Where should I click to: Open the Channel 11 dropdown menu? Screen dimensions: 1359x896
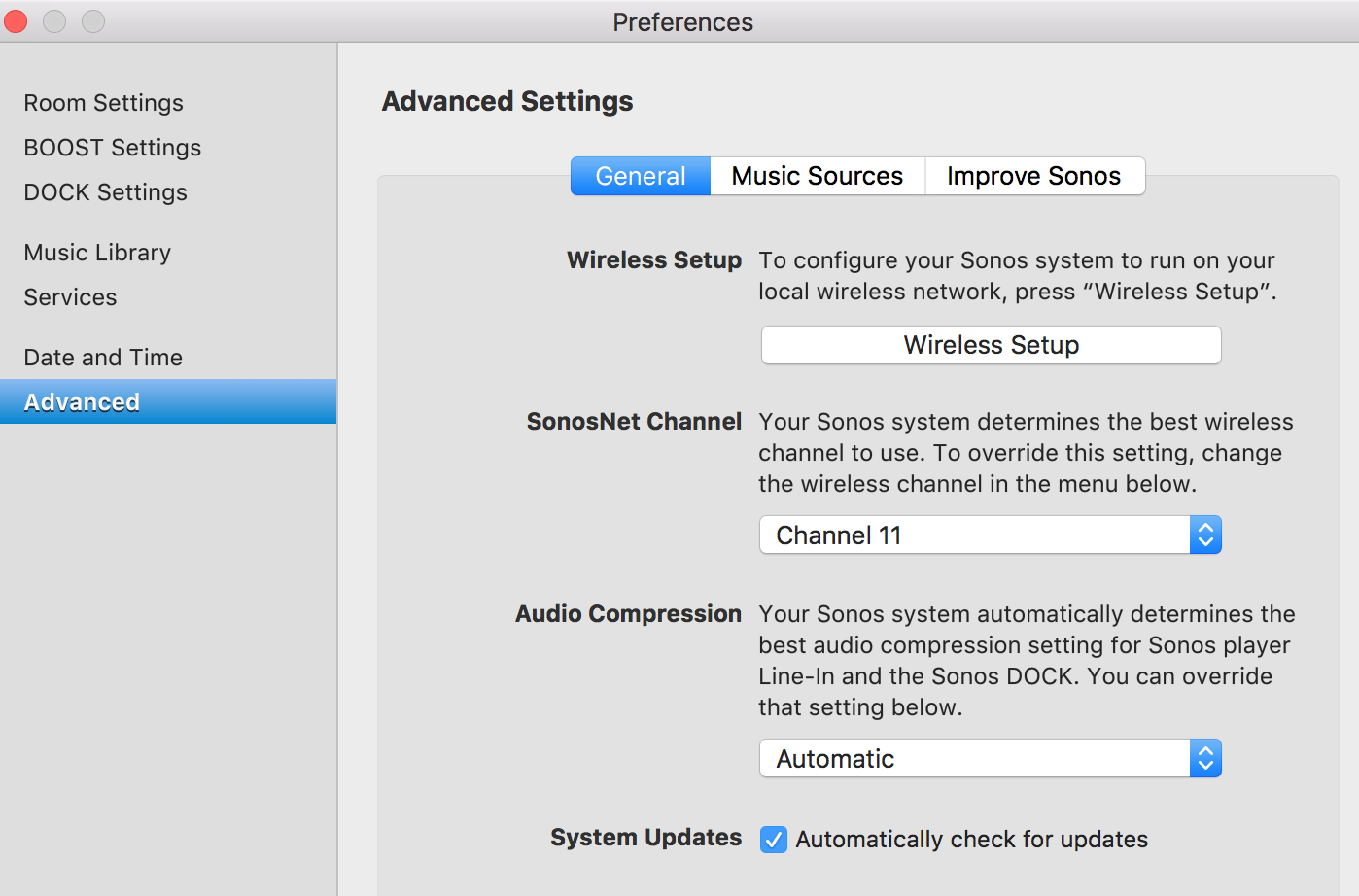(x=972, y=535)
